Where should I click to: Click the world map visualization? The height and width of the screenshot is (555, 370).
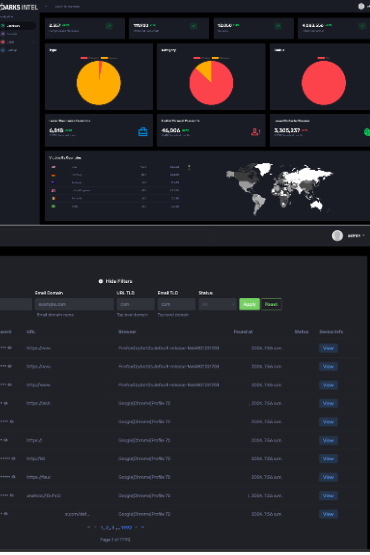(x=280, y=188)
